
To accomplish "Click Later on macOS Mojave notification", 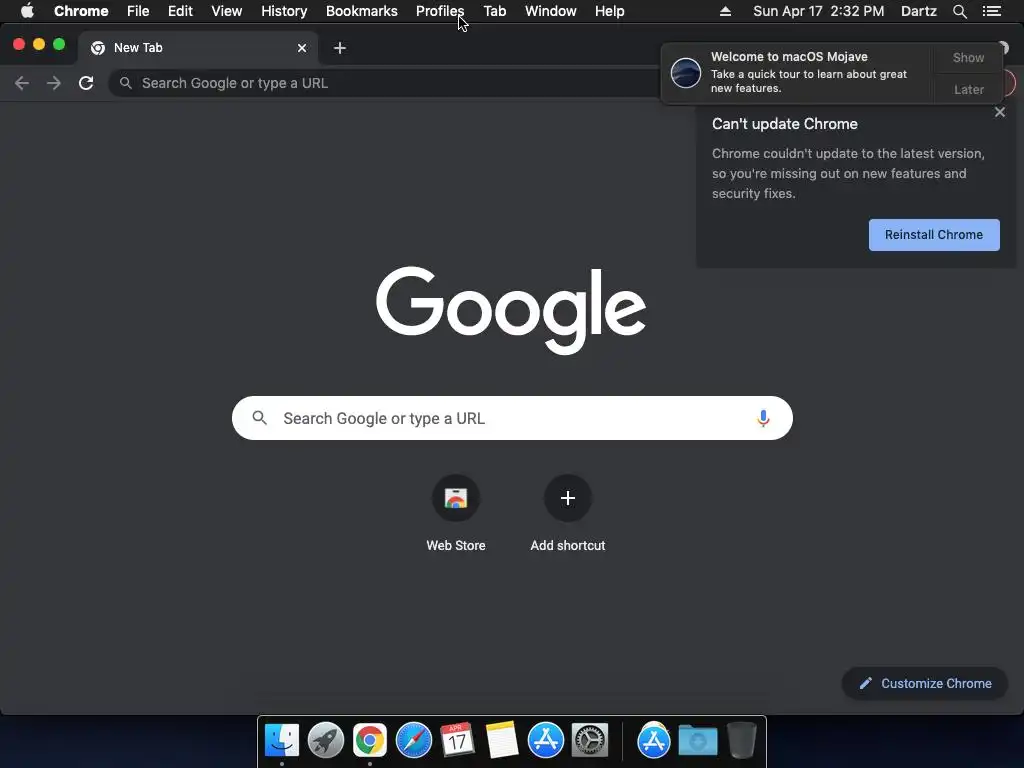I will tap(968, 89).
